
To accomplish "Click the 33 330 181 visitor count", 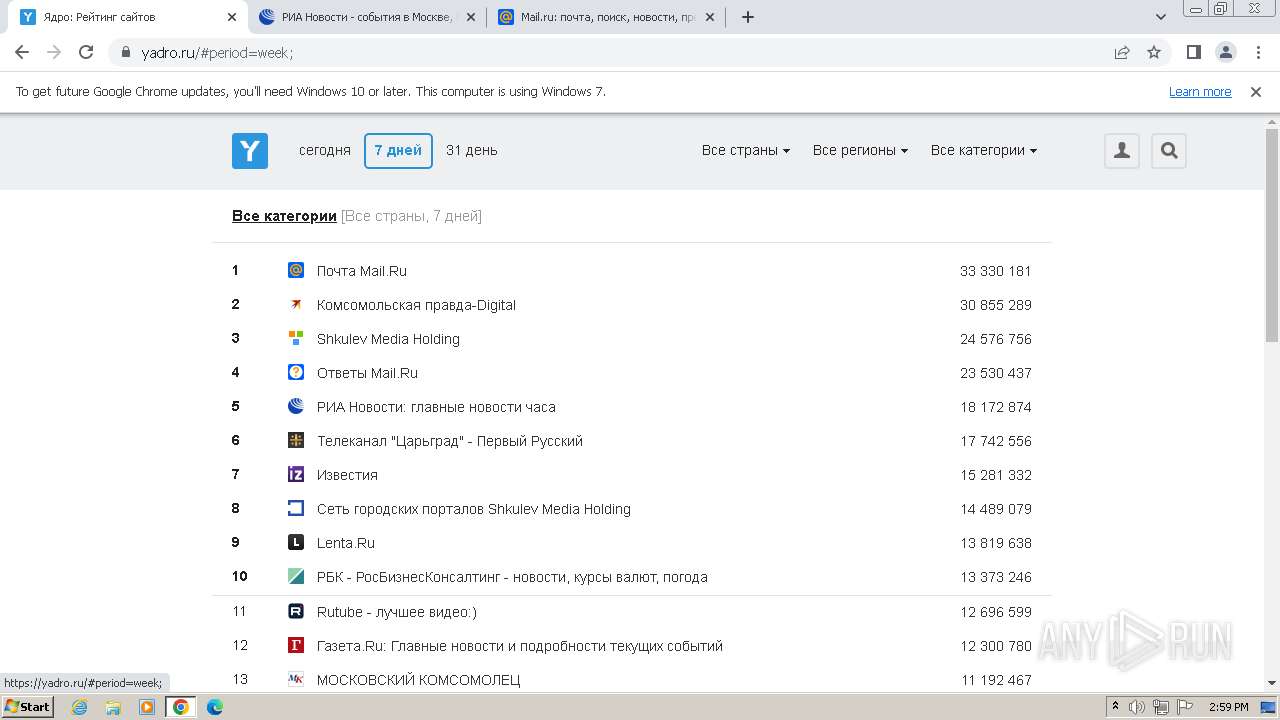I will pos(996,271).
